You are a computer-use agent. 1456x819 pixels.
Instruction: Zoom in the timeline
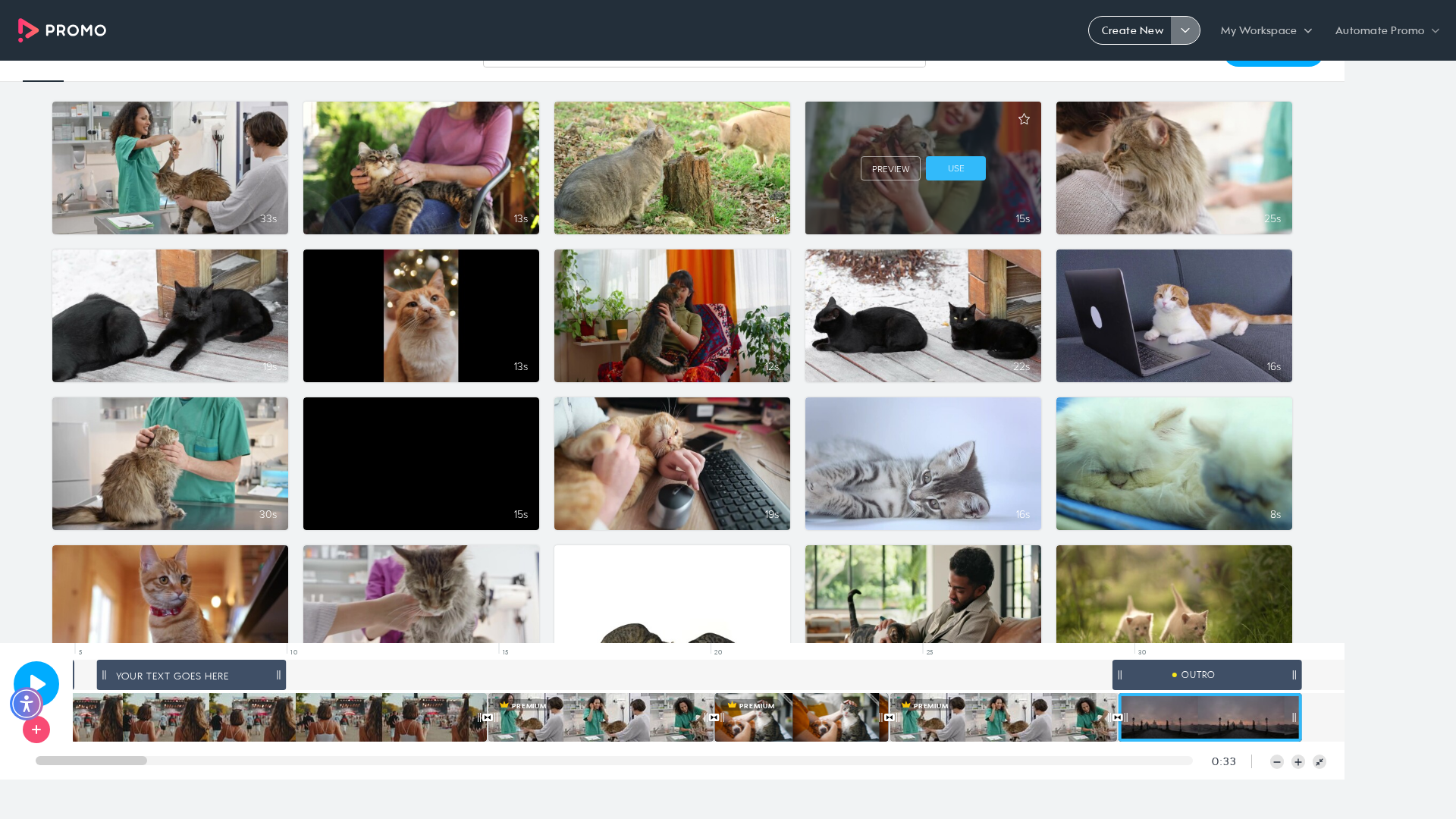[1298, 762]
